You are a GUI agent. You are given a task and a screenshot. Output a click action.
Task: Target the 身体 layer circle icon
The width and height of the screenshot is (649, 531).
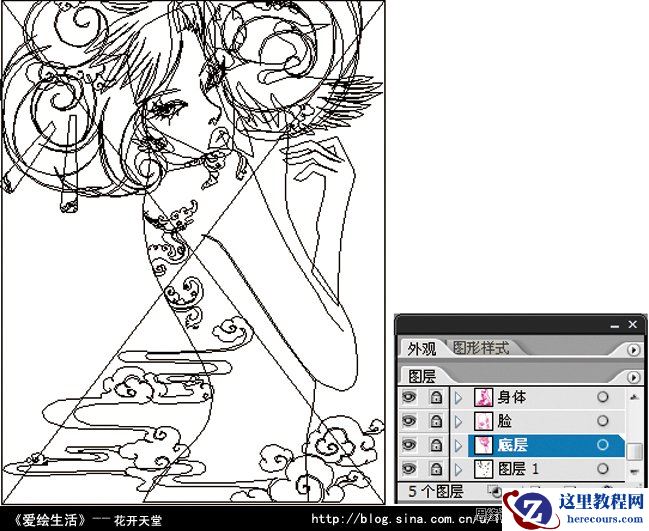(x=603, y=397)
